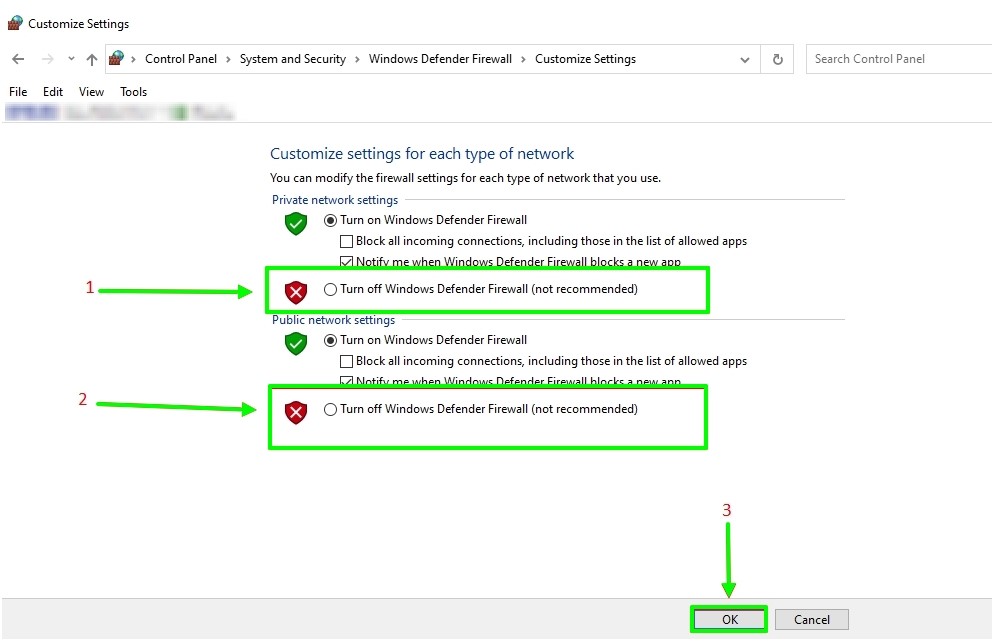Click red shield icon under Private network

coord(296,292)
